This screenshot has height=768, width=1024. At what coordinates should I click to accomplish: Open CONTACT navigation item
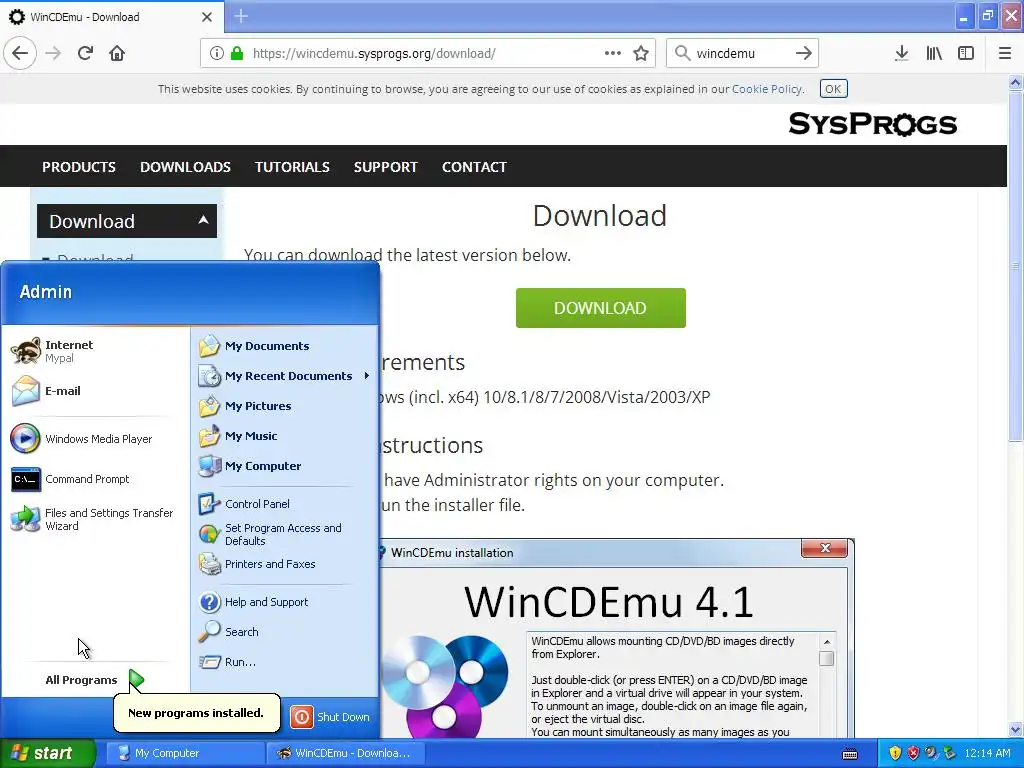pos(474,167)
